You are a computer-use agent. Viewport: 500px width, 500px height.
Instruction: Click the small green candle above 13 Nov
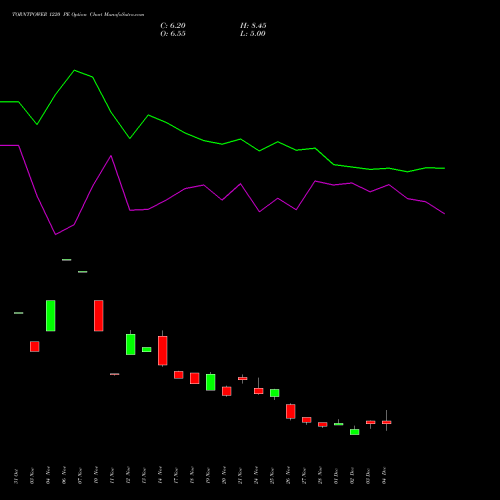pyautogui.click(x=147, y=349)
